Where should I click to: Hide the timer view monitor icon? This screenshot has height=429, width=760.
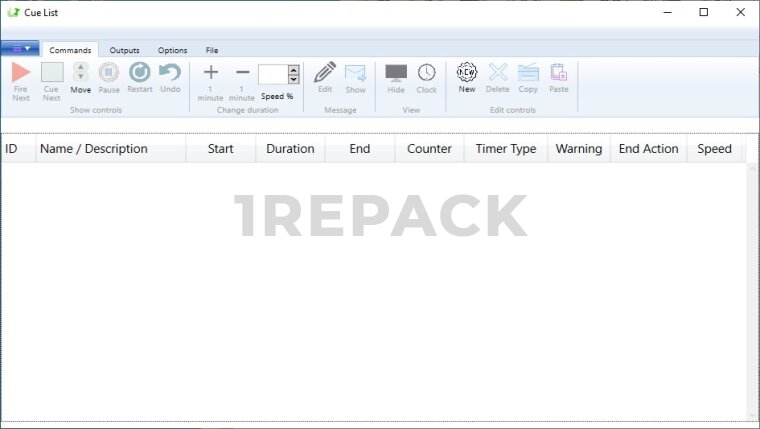396,73
